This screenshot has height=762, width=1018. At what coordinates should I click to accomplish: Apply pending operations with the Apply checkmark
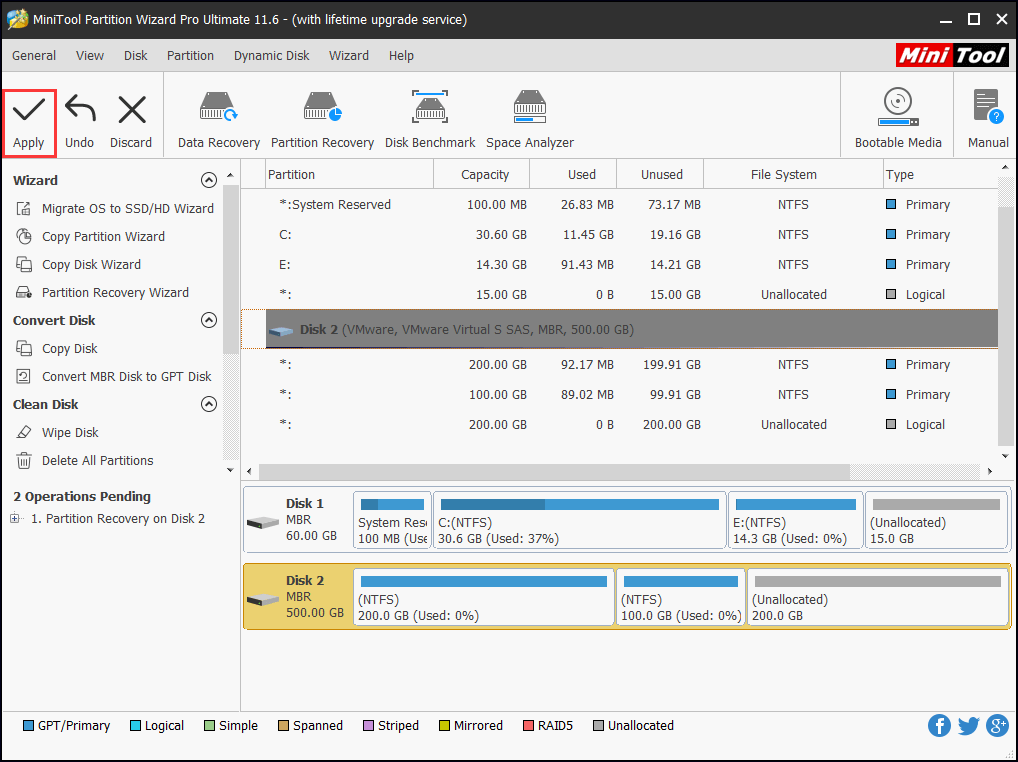pos(29,123)
